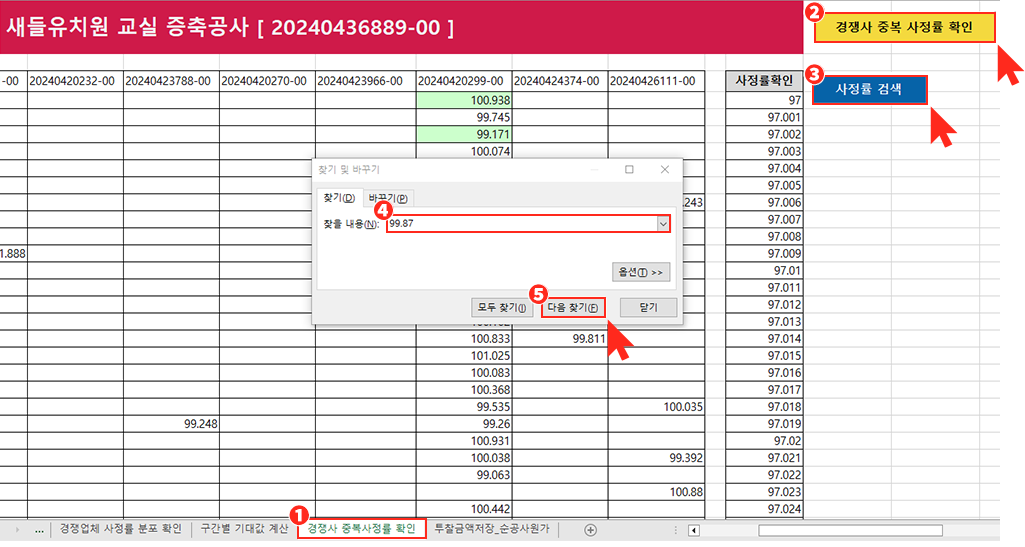Viewport: 1025px width, 547px height.
Task: Close the find dialog with 닫기 button
Action: [648, 307]
